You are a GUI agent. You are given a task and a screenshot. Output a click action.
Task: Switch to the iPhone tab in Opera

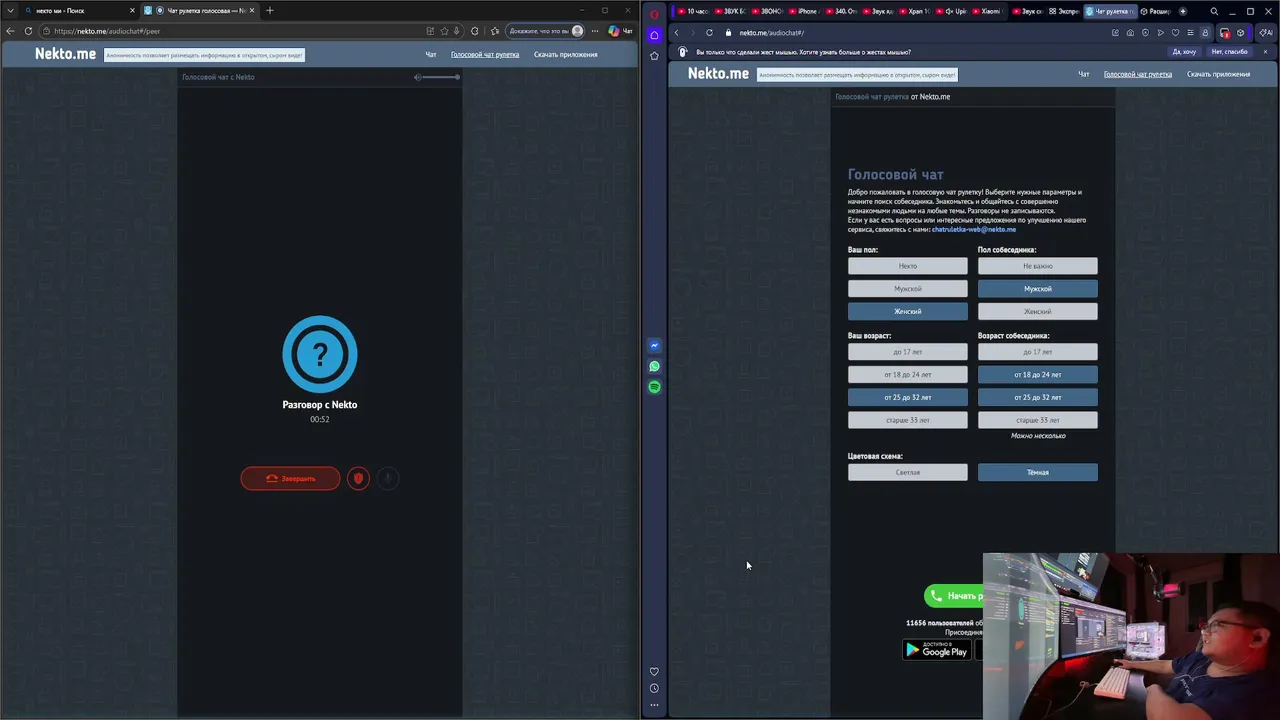[803, 11]
